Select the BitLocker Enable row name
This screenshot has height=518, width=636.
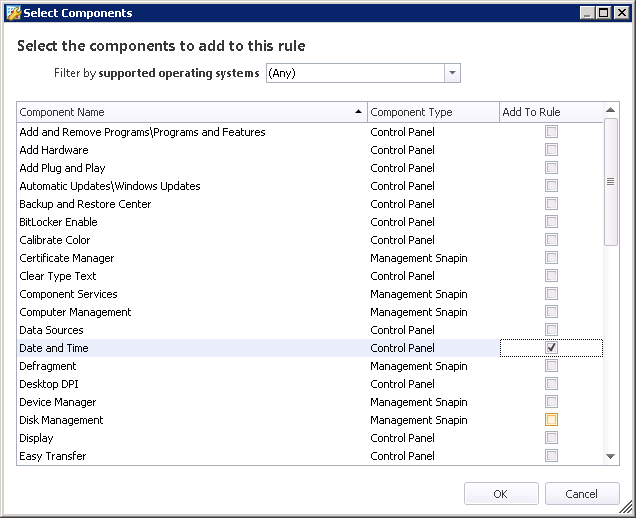[58, 222]
